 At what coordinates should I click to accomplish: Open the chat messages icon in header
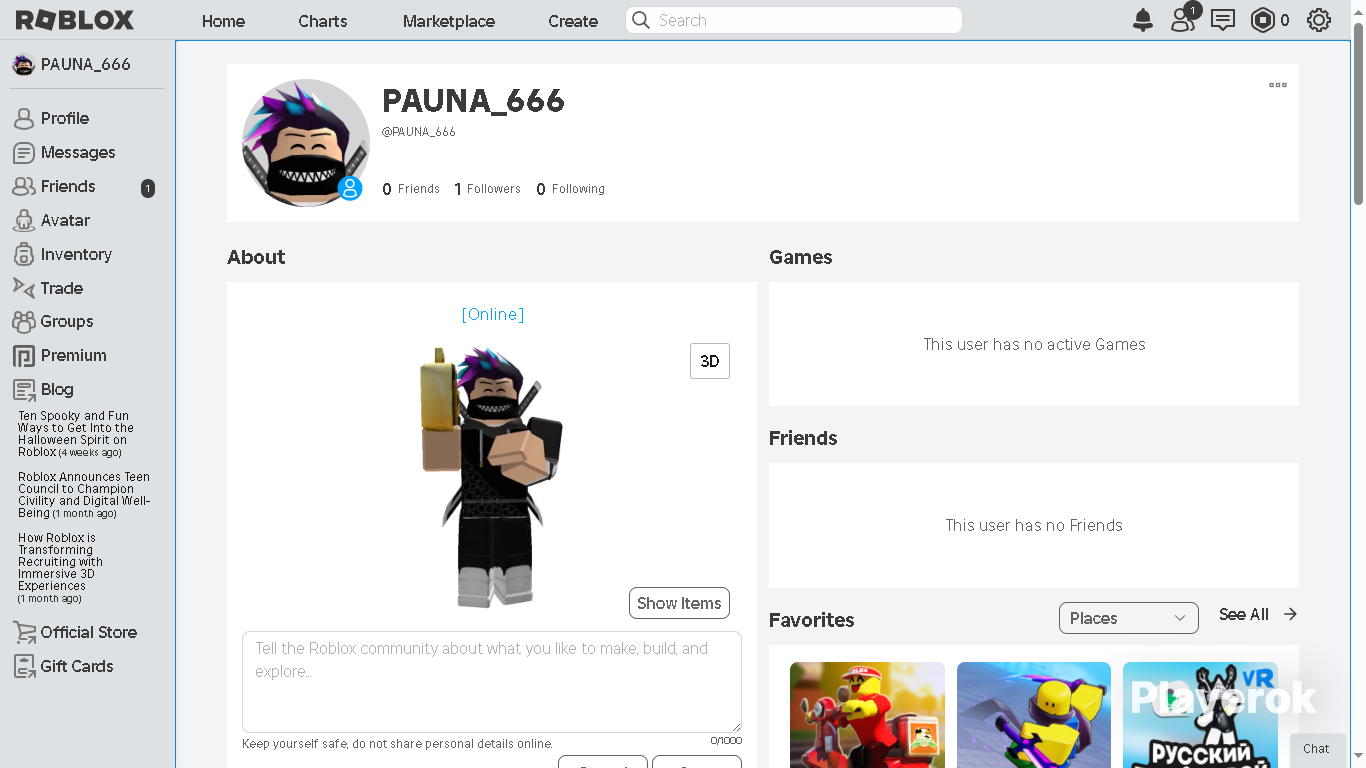[1223, 20]
